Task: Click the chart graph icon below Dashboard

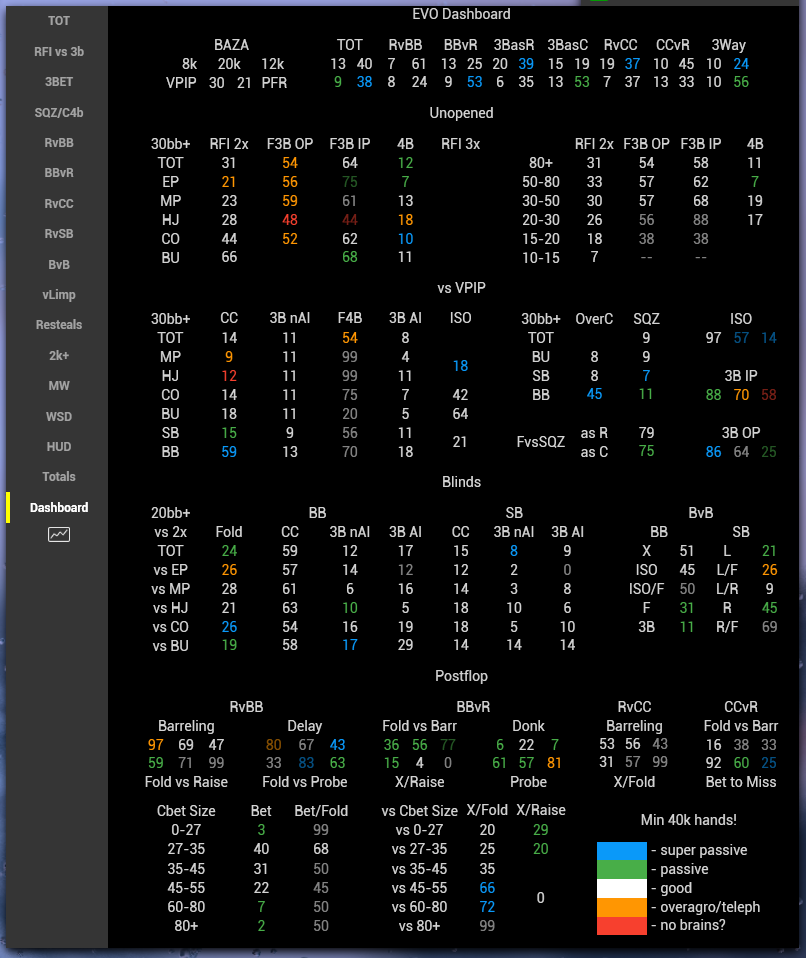Action: 59,535
